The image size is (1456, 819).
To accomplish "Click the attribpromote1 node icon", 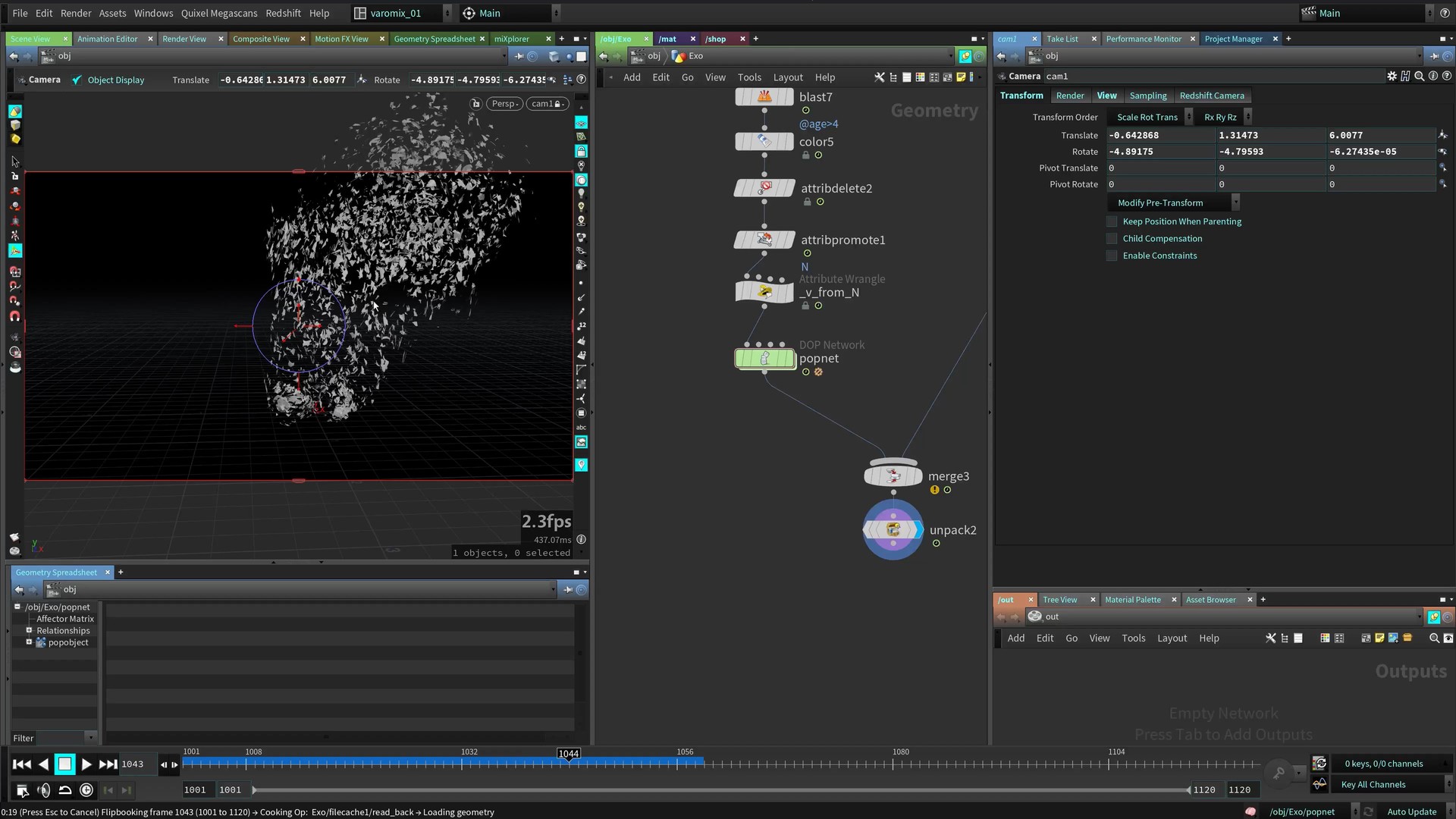I will [764, 240].
